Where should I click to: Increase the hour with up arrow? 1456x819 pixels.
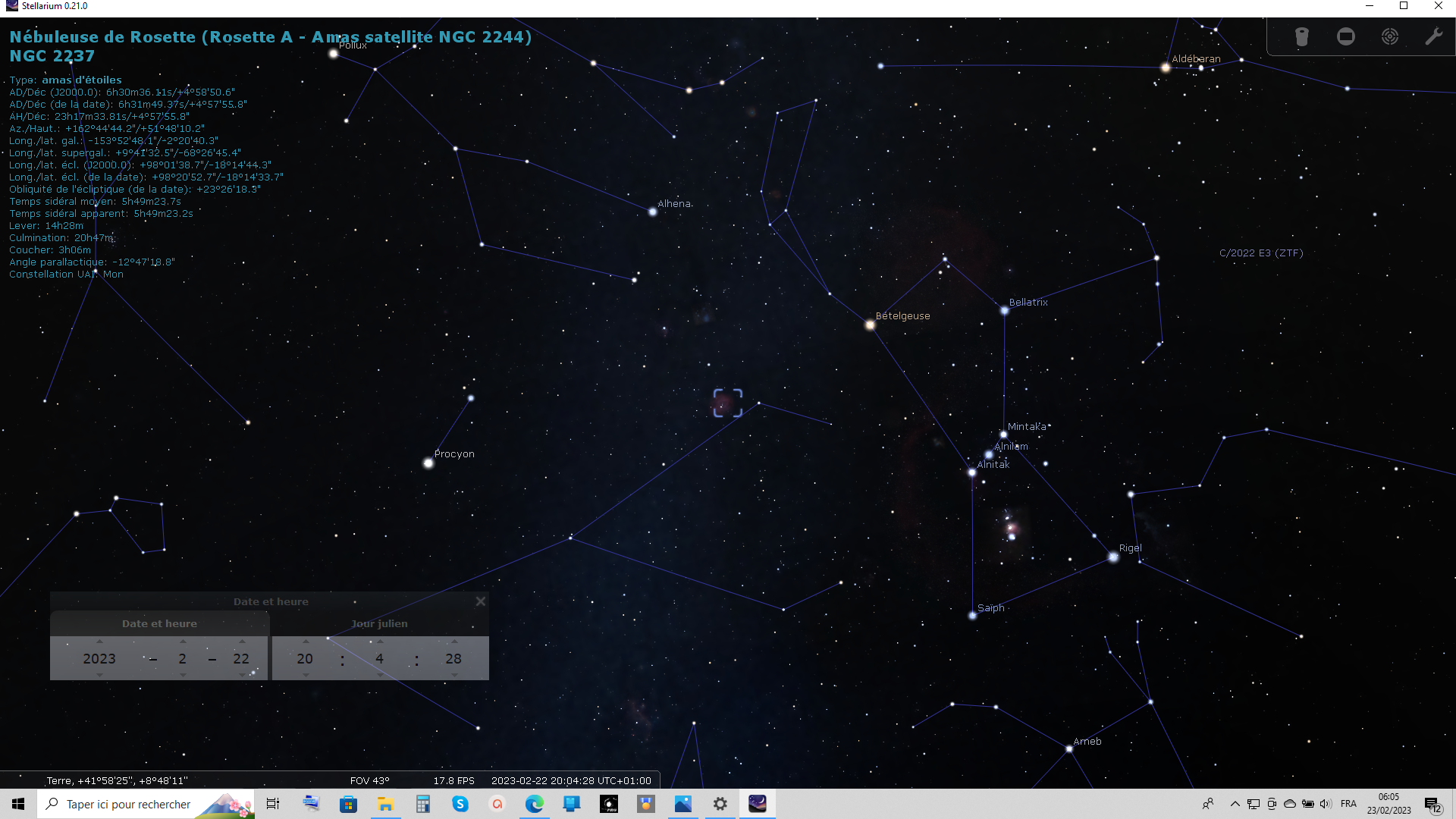click(x=306, y=642)
